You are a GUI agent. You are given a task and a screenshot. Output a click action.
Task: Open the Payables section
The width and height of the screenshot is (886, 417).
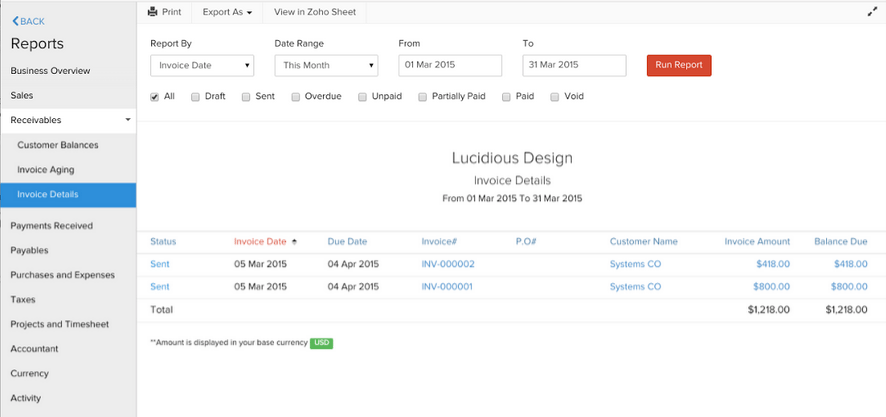(x=29, y=250)
